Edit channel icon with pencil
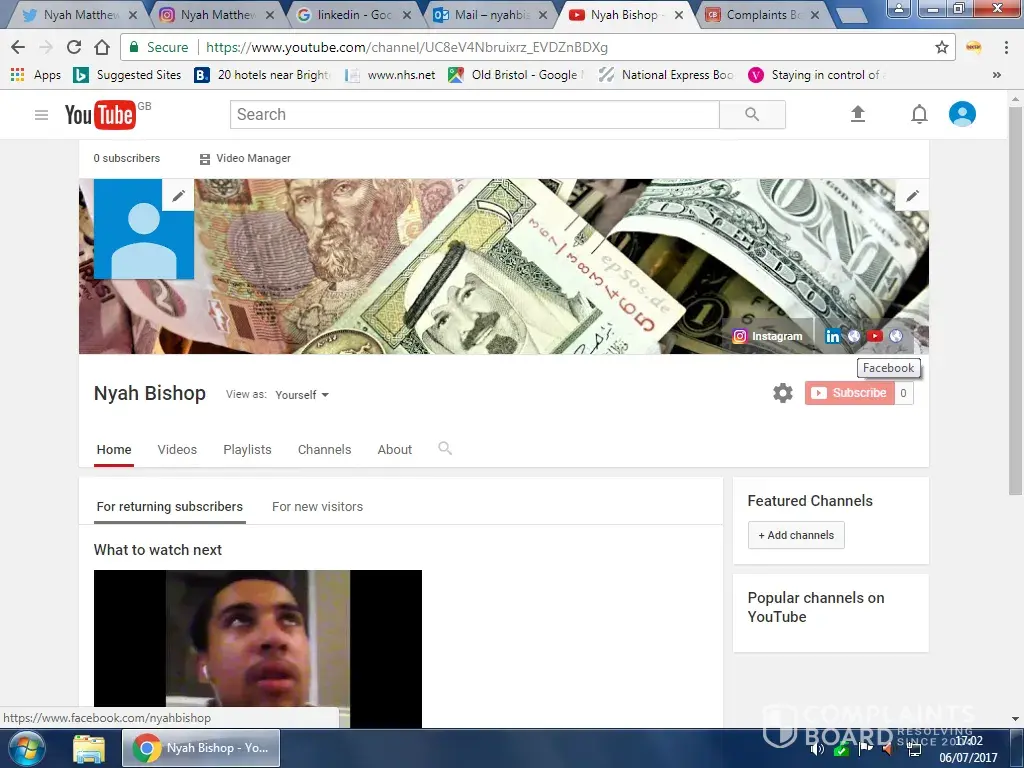The height and width of the screenshot is (768, 1024). (x=179, y=196)
